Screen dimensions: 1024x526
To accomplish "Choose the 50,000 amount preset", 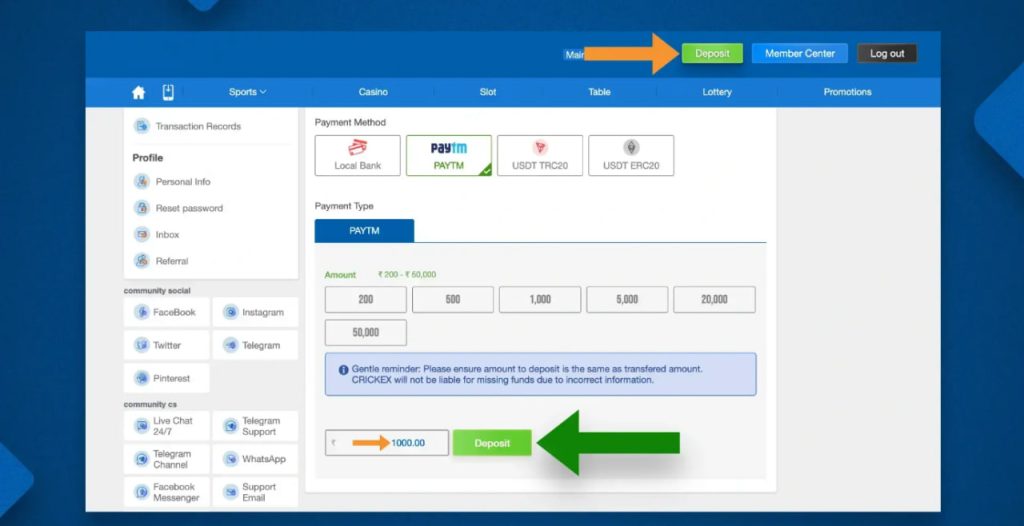I will tap(366, 333).
